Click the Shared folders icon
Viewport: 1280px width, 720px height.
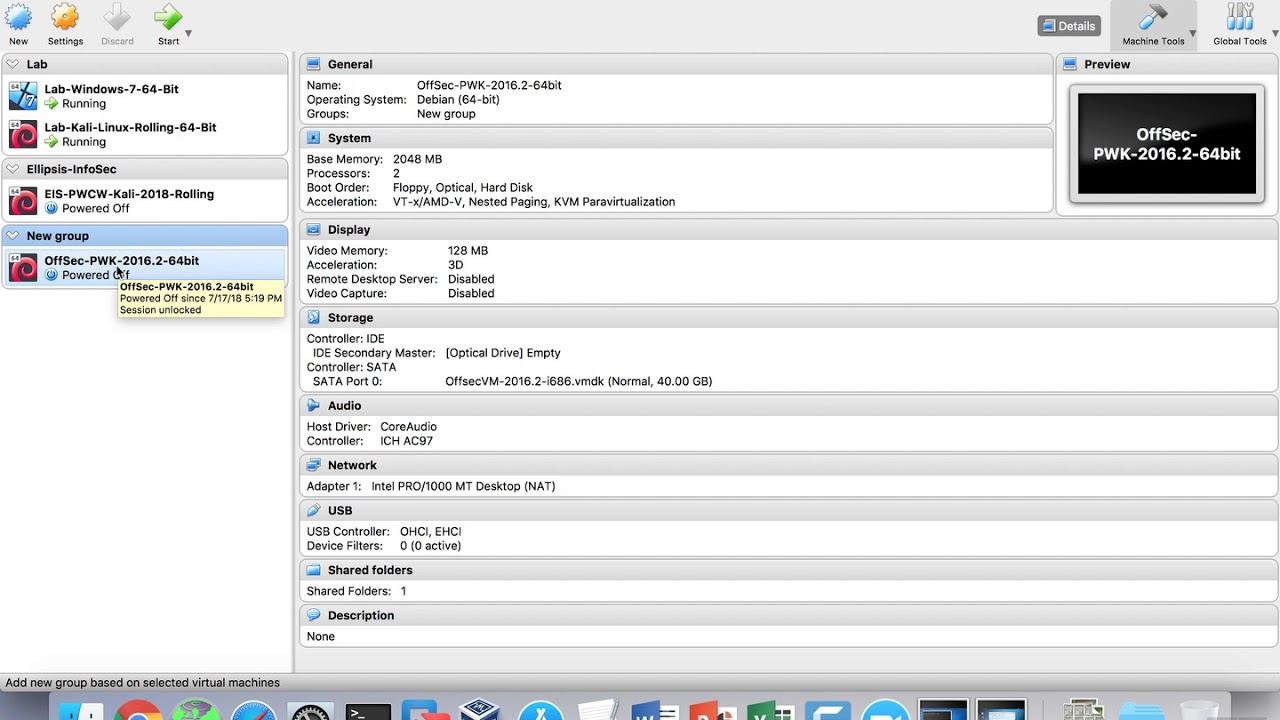pyautogui.click(x=314, y=570)
